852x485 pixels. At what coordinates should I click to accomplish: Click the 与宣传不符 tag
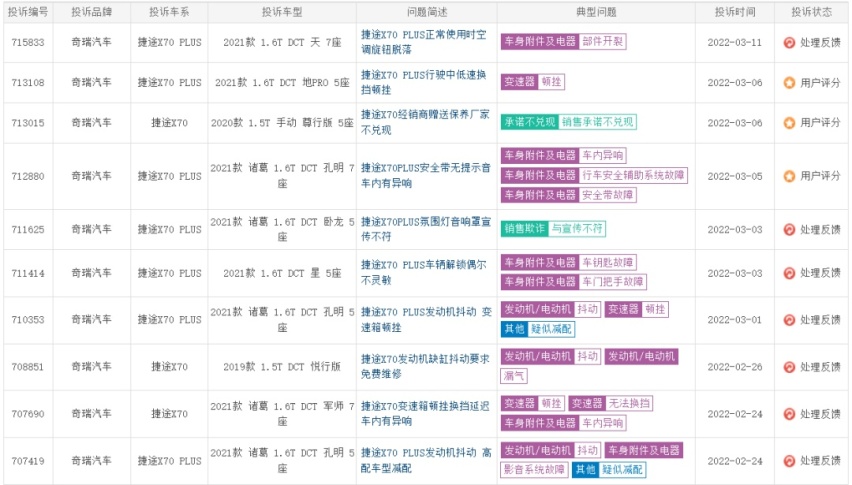[x=577, y=229]
